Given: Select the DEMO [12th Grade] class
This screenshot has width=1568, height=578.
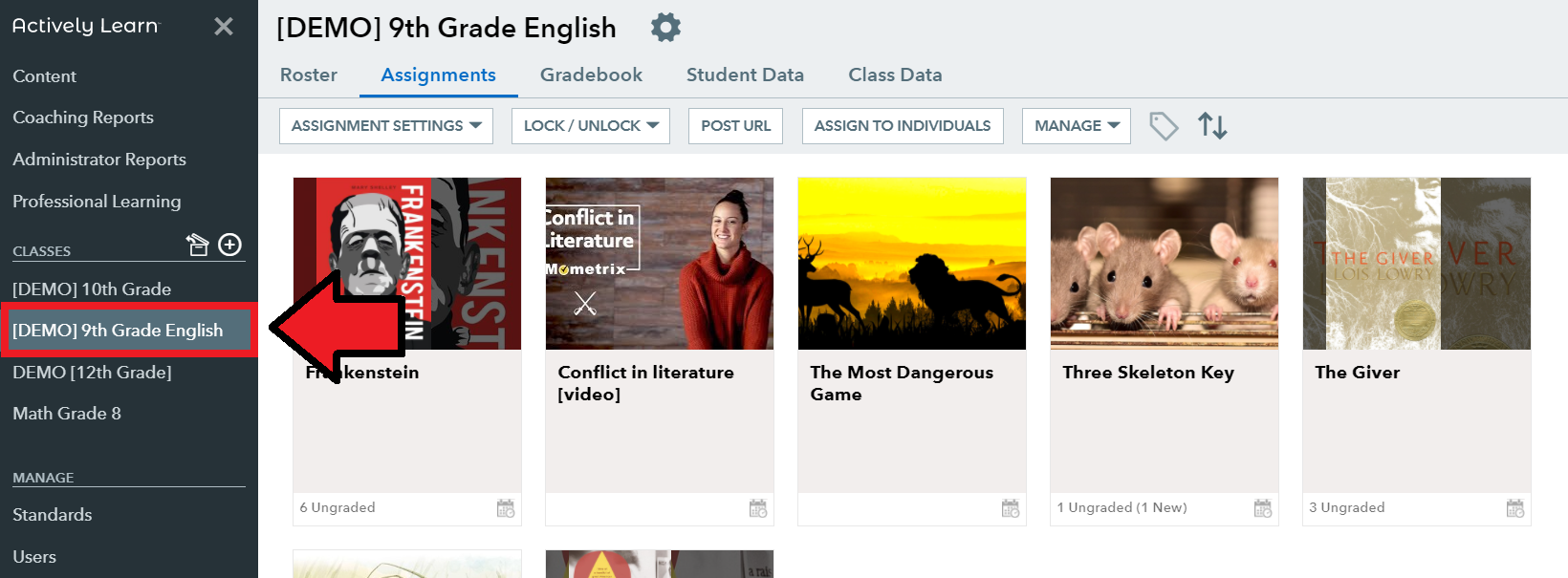Looking at the screenshot, I should 92,373.
